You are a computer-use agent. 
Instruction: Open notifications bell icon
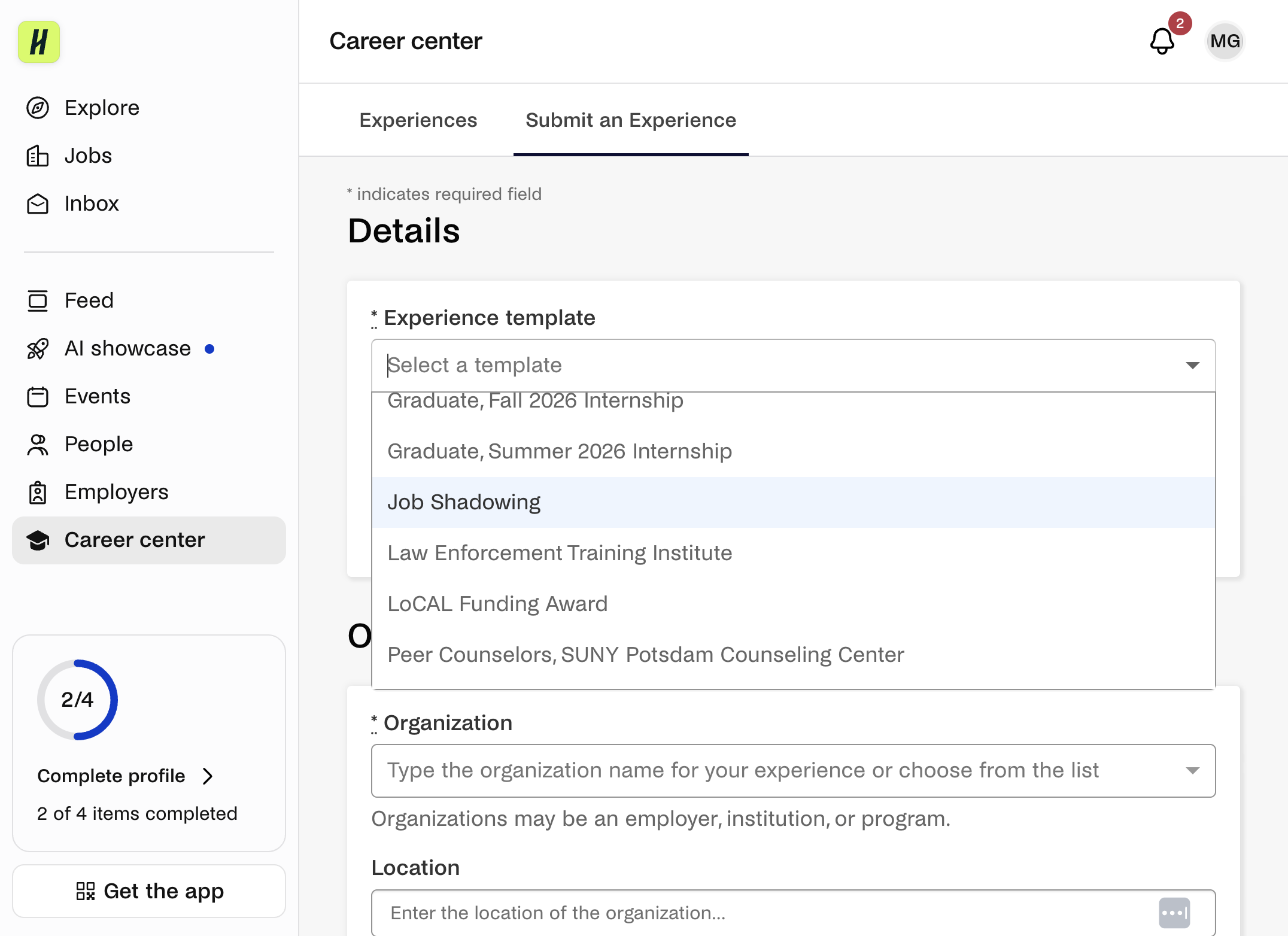[1162, 41]
